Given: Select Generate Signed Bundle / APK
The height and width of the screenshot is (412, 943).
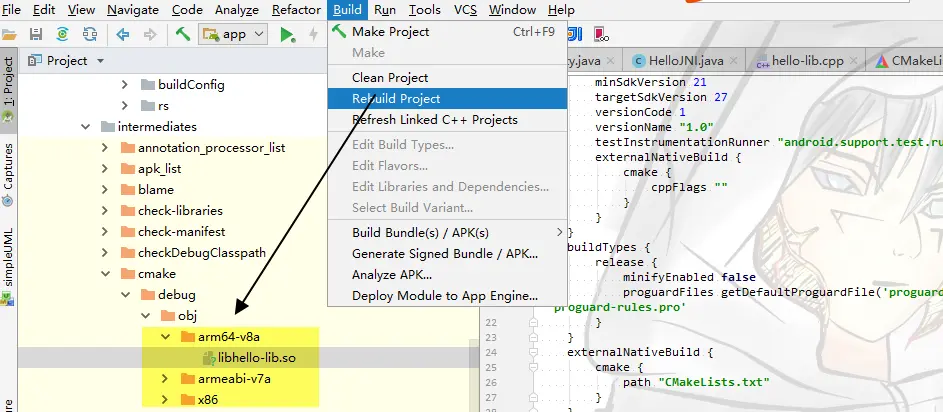Looking at the screenshot, I should pyautogui.click(x=447, y=254).
